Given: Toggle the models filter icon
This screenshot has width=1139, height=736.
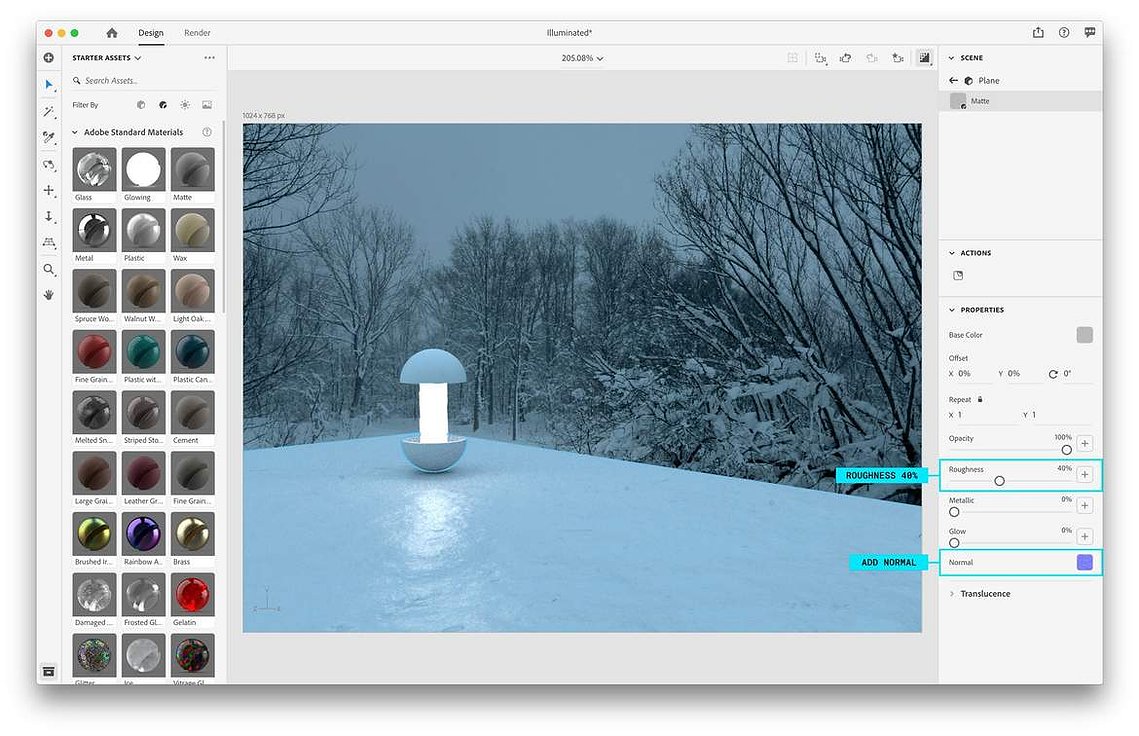Looking at the screenshot, I should coord(141,105).
